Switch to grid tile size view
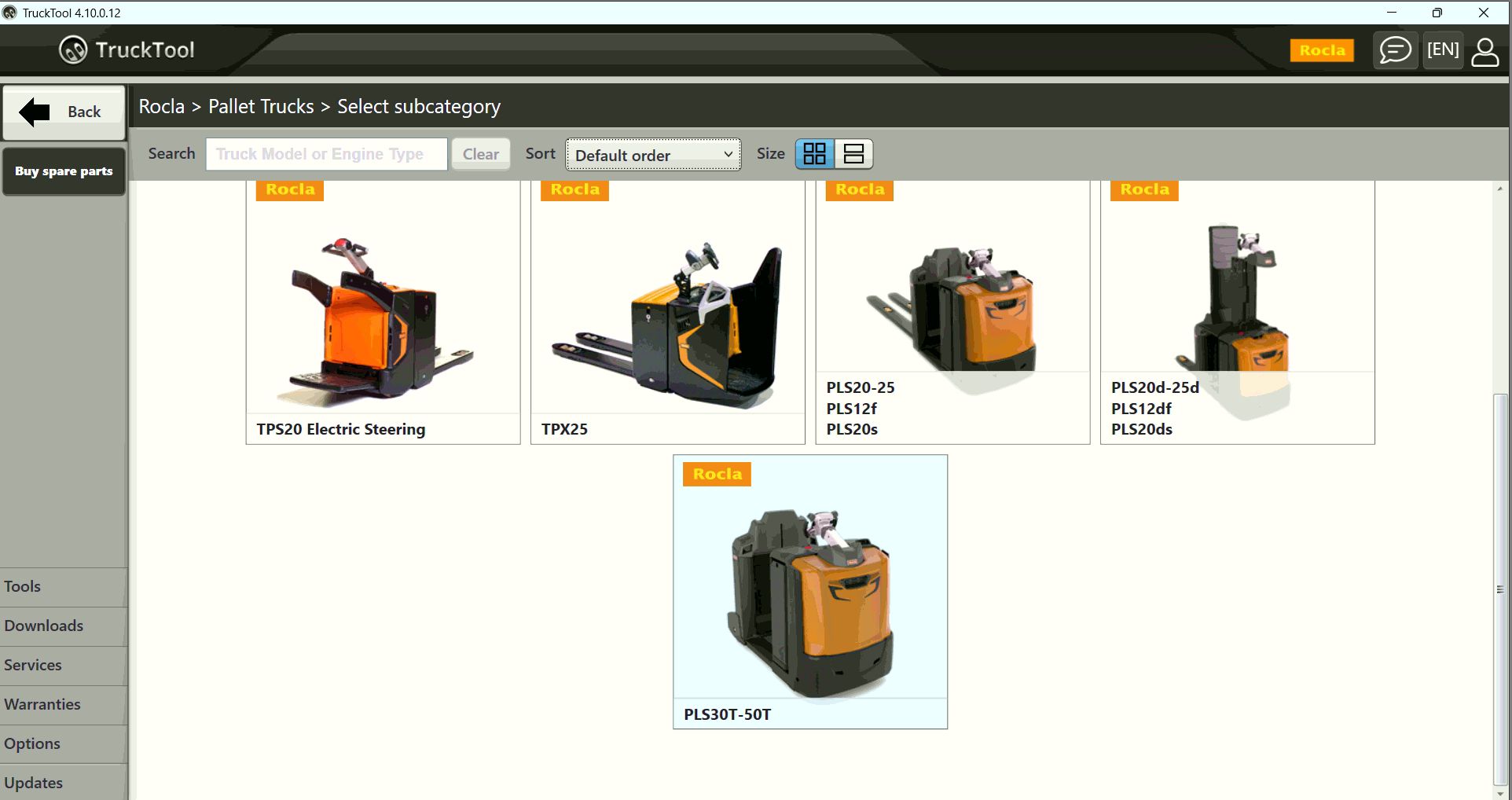 (815, 153)
